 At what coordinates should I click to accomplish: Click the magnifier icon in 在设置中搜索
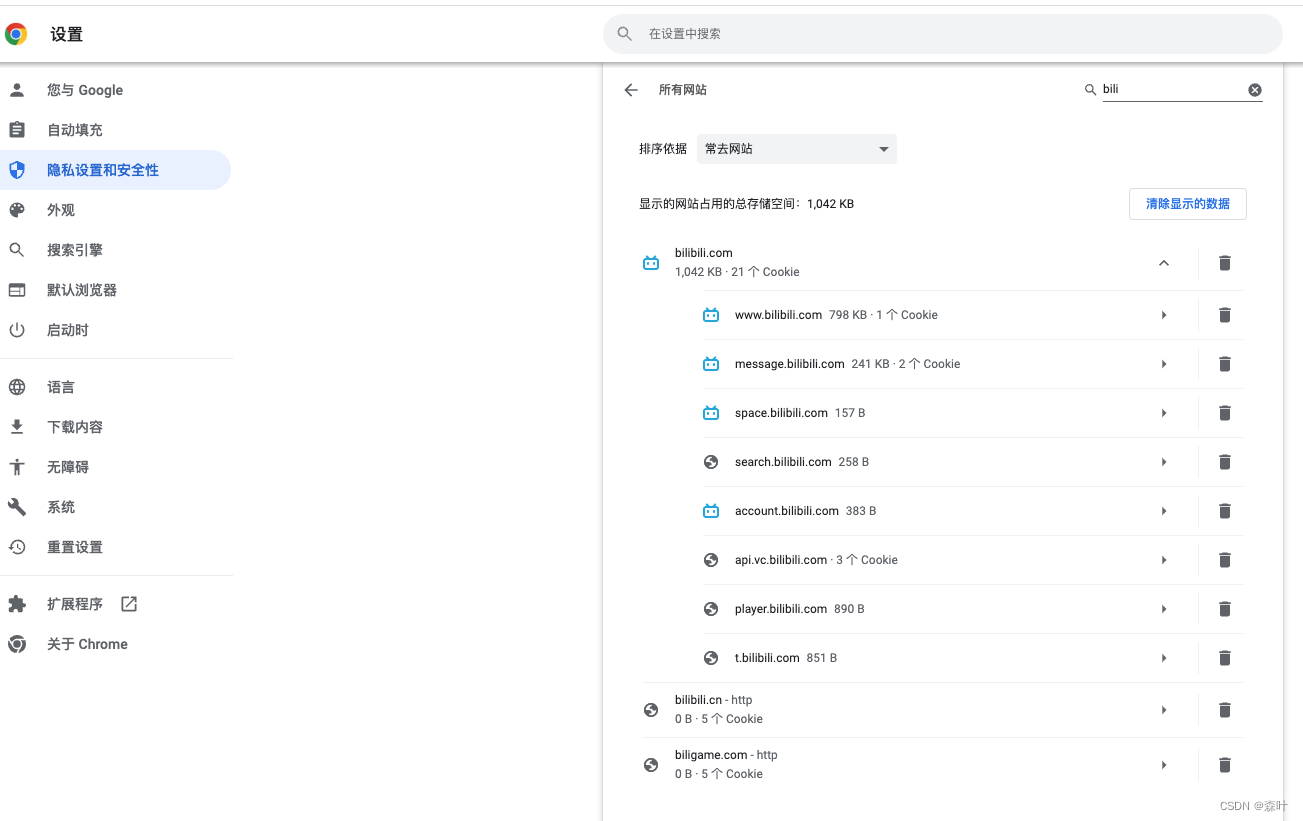pyautogui.click(x=625, y=34)
